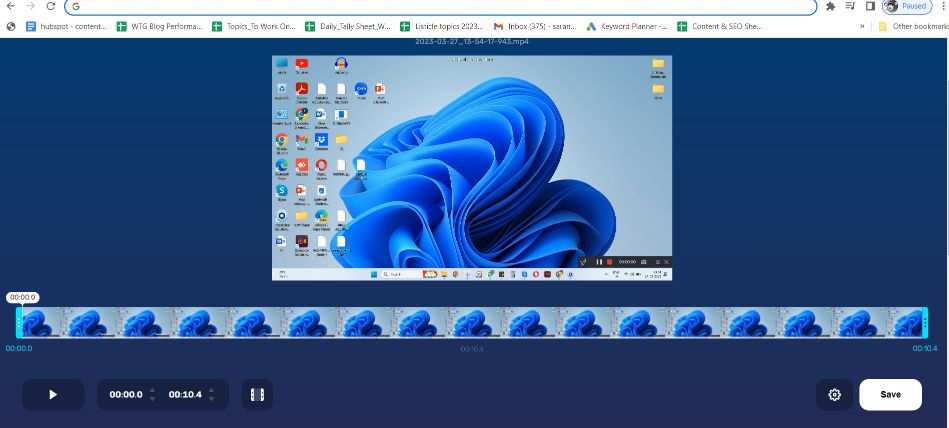Open the WTG Blog Performa bookmark
949x428 pixels.
158,26
